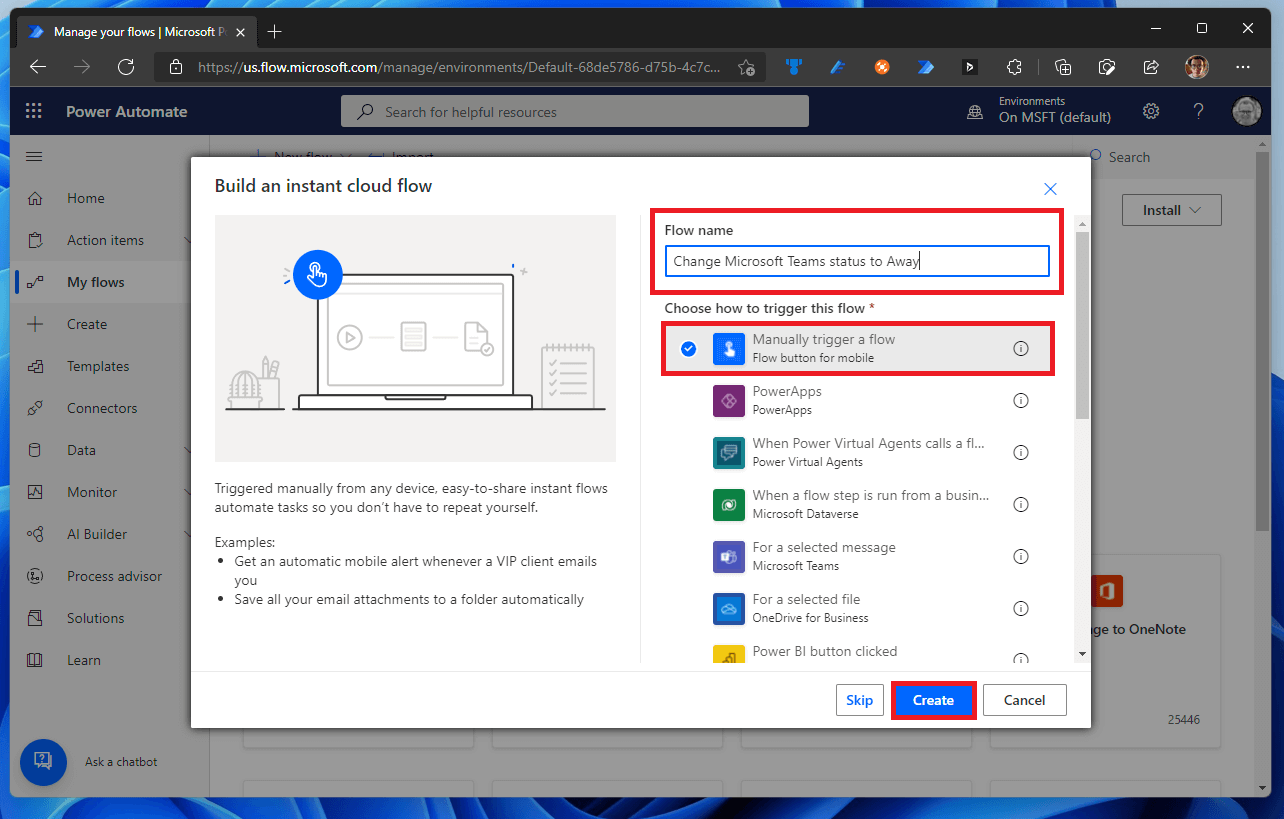Viewport: 1284px width, 819px height.
Task: Open browser Settings and more menu
Action: click(x=1243, y=67)
